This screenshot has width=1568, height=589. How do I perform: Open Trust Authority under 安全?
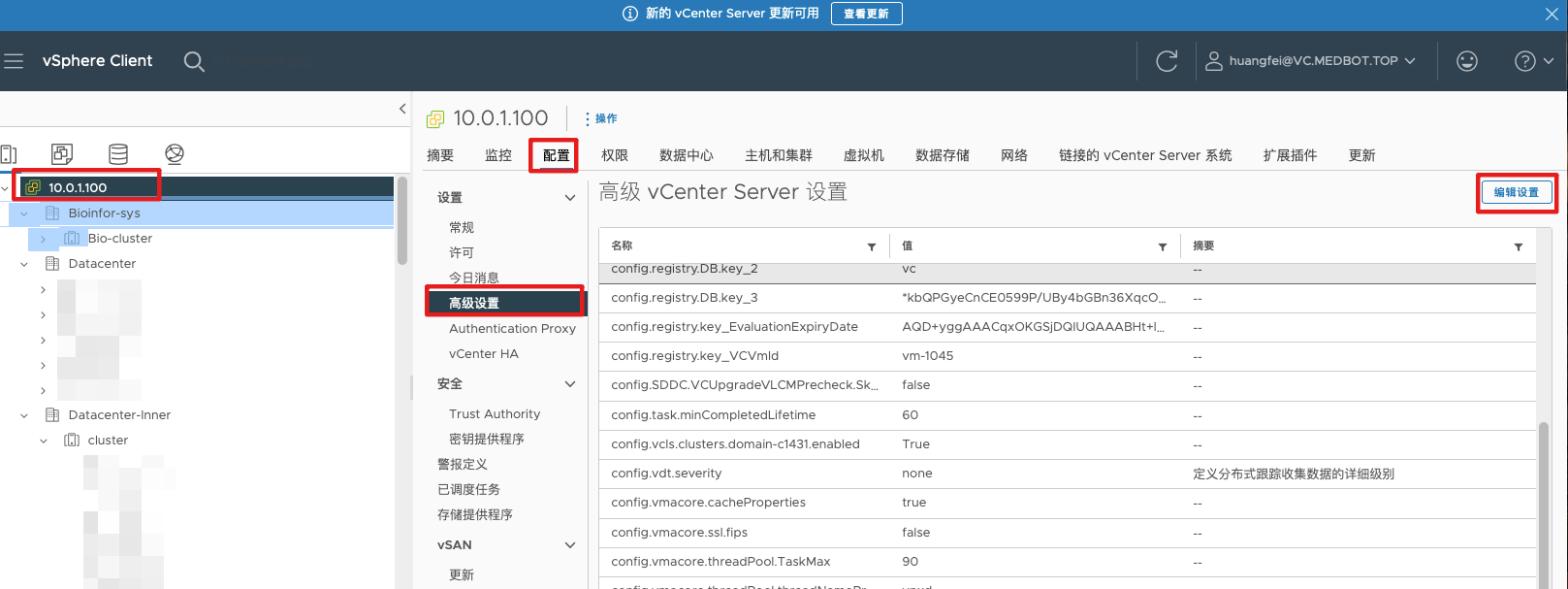(495, 414)
